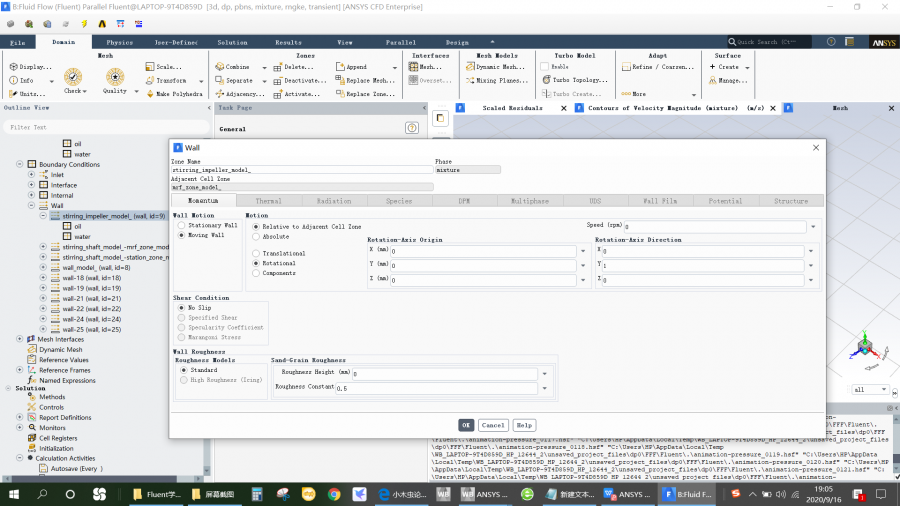Switch to the Physics ribbon tab
This screenshot has height=506, width=900.
[x=119, y=43]
